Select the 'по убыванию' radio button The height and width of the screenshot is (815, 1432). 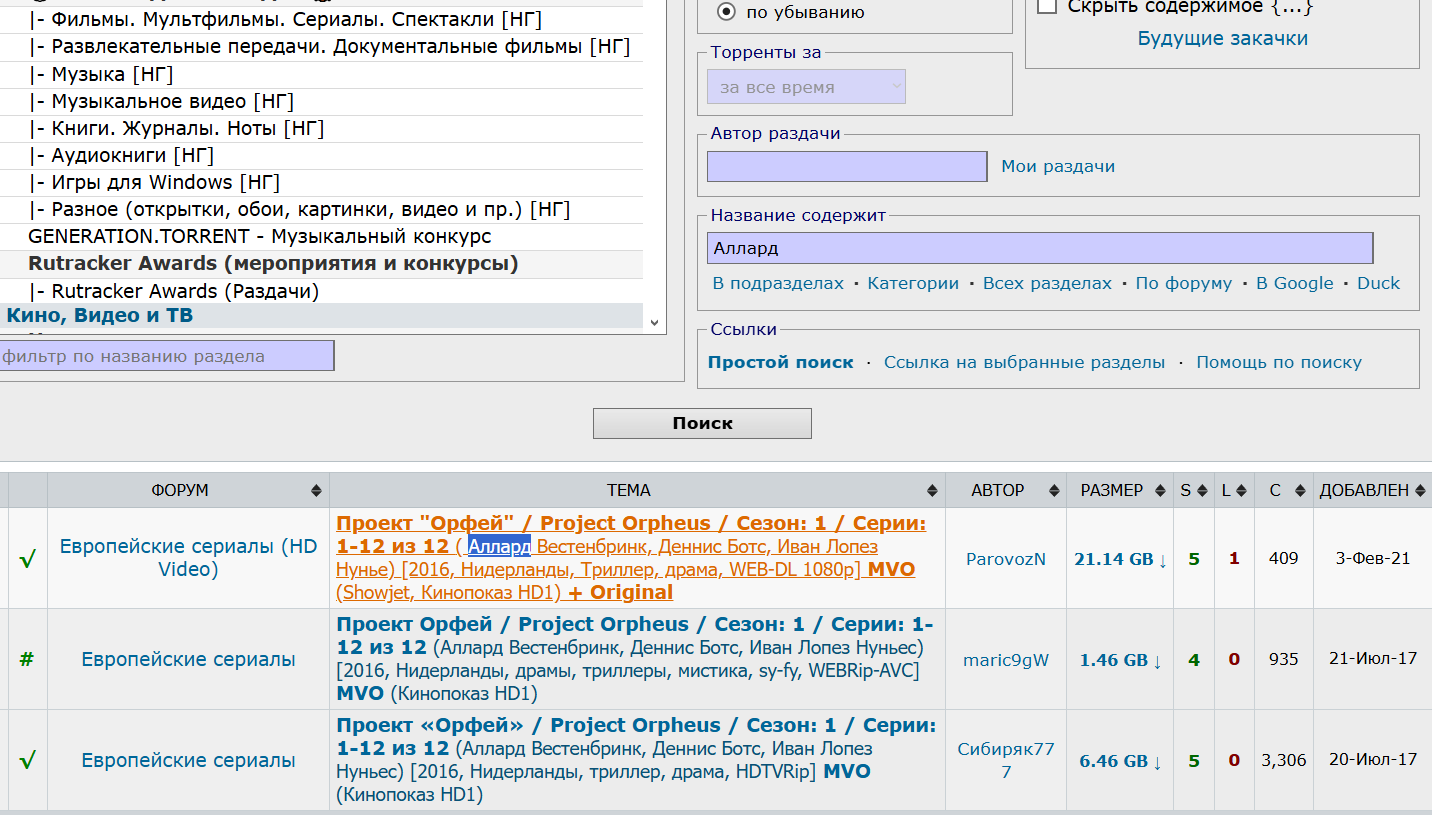[726, 12]
